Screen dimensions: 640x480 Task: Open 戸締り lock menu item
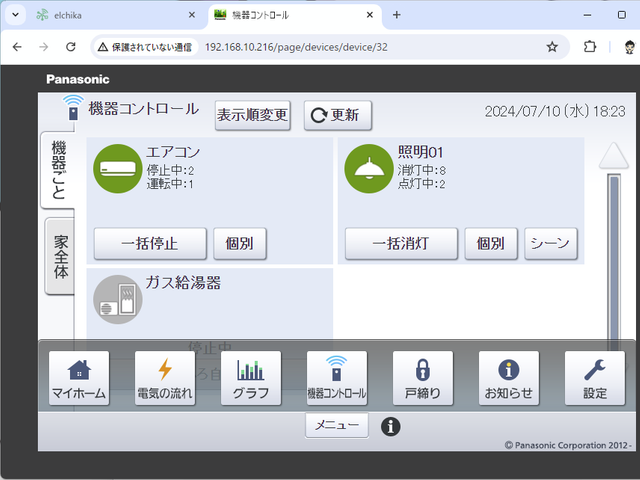[x=423, y=378]
